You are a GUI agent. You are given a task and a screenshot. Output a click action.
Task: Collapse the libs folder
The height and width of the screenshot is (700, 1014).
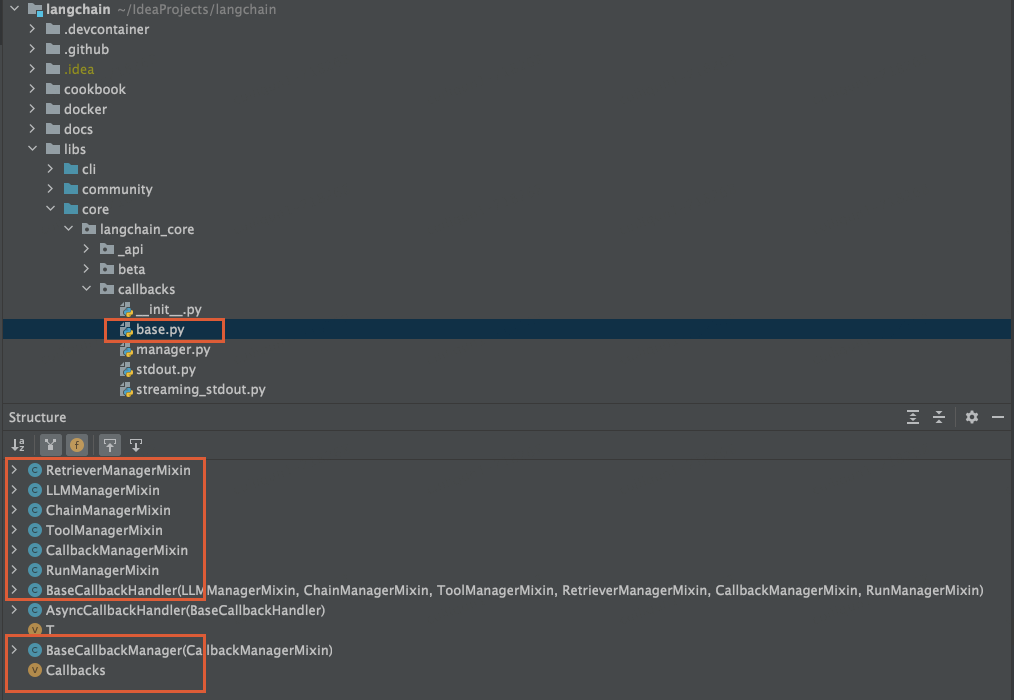tap(32, 149)
